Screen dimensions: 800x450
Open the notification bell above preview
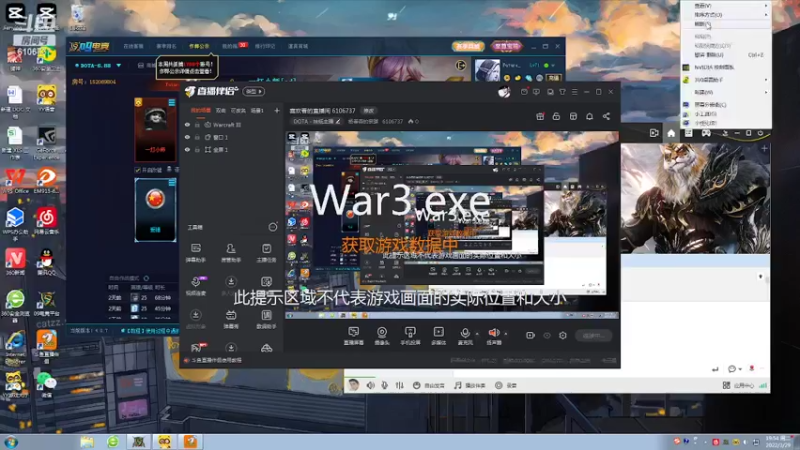click(x=589, y=117)
